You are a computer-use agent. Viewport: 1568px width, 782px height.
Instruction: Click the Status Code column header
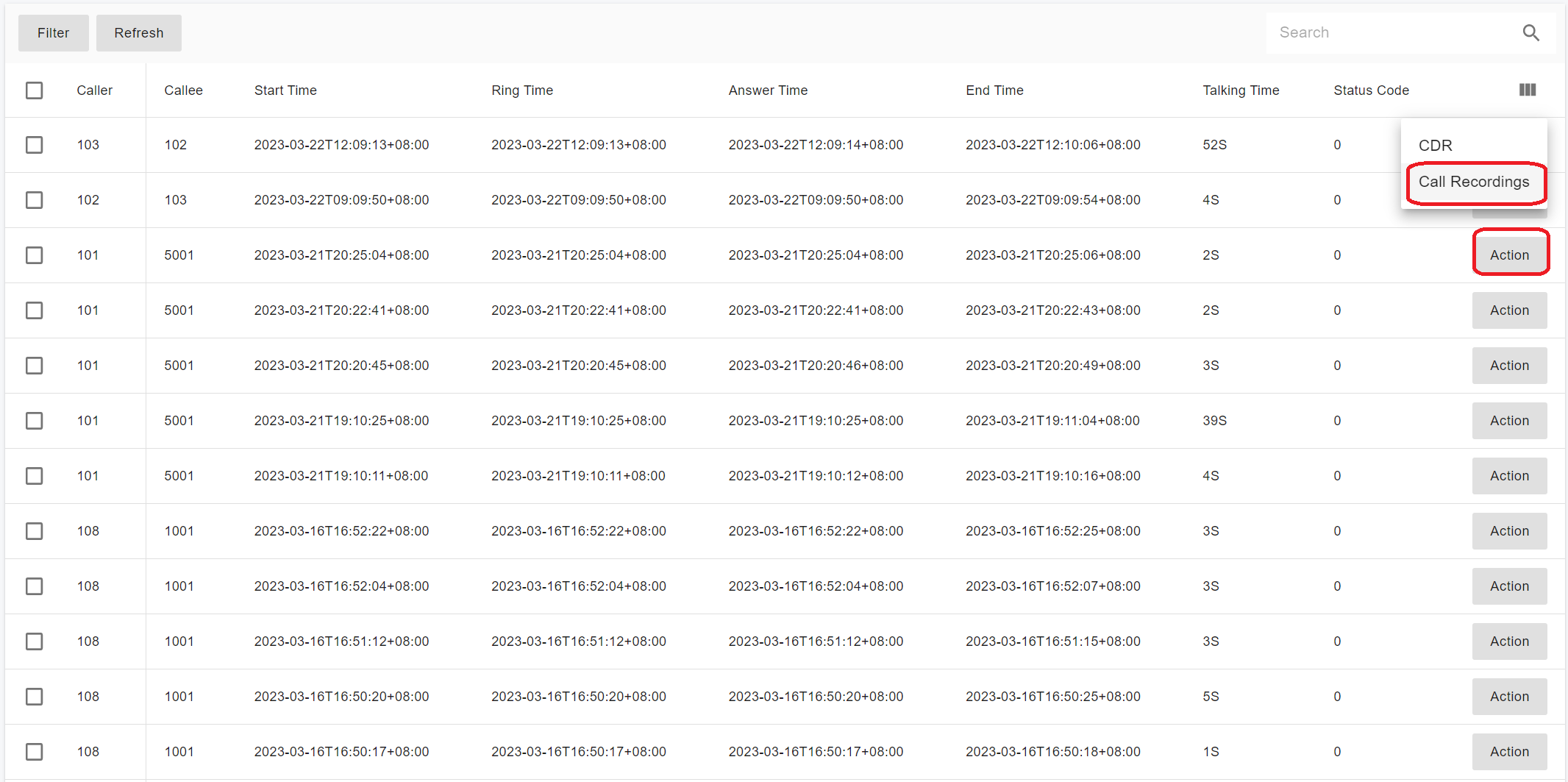(x=1371, y=90)
